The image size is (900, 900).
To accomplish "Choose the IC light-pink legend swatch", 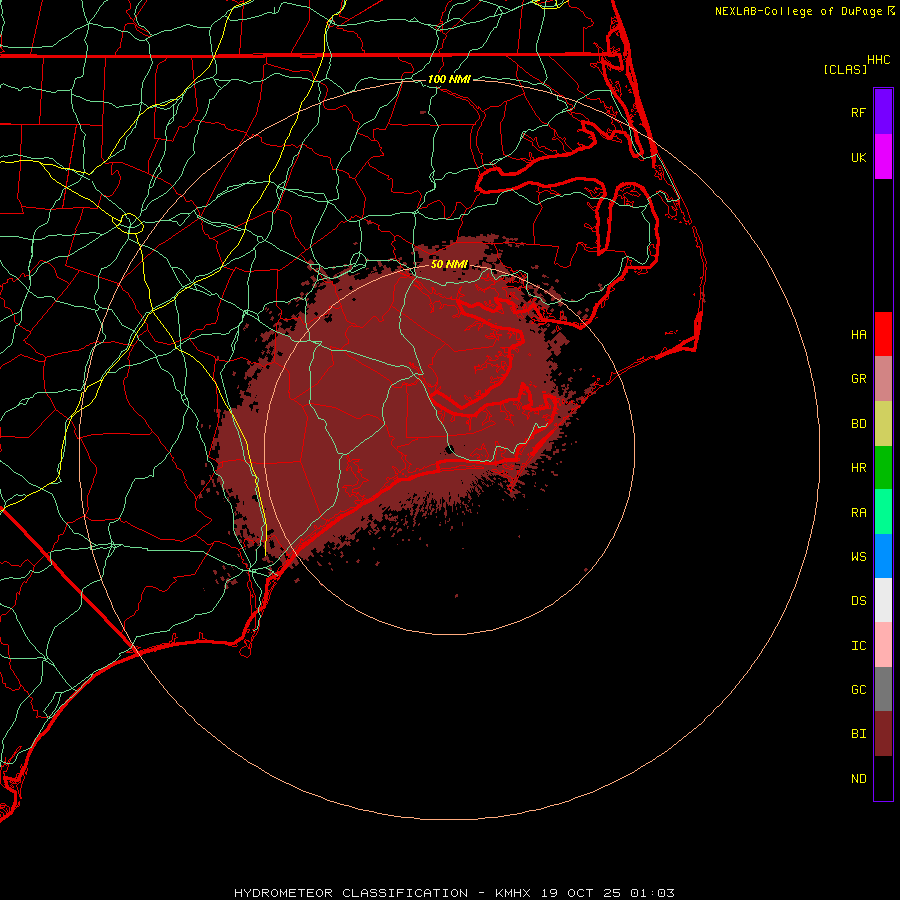I will (x=883, y=645).
